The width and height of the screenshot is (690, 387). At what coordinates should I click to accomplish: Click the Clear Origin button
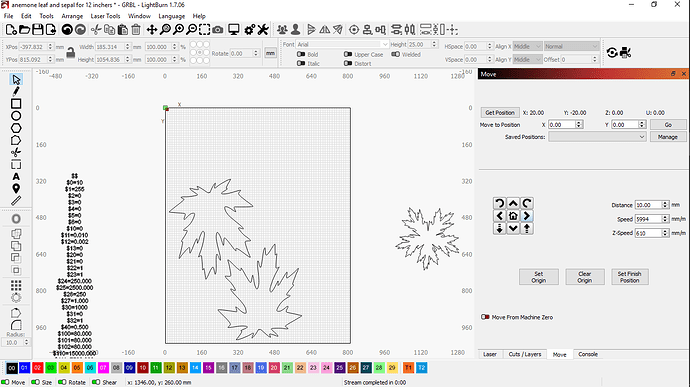click(585, 277)
